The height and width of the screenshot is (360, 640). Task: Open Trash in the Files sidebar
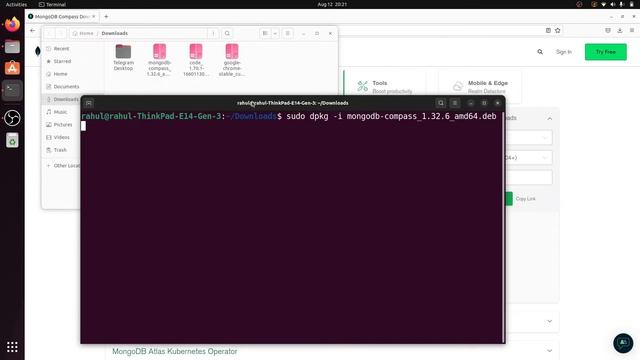[x=60, y=150]
